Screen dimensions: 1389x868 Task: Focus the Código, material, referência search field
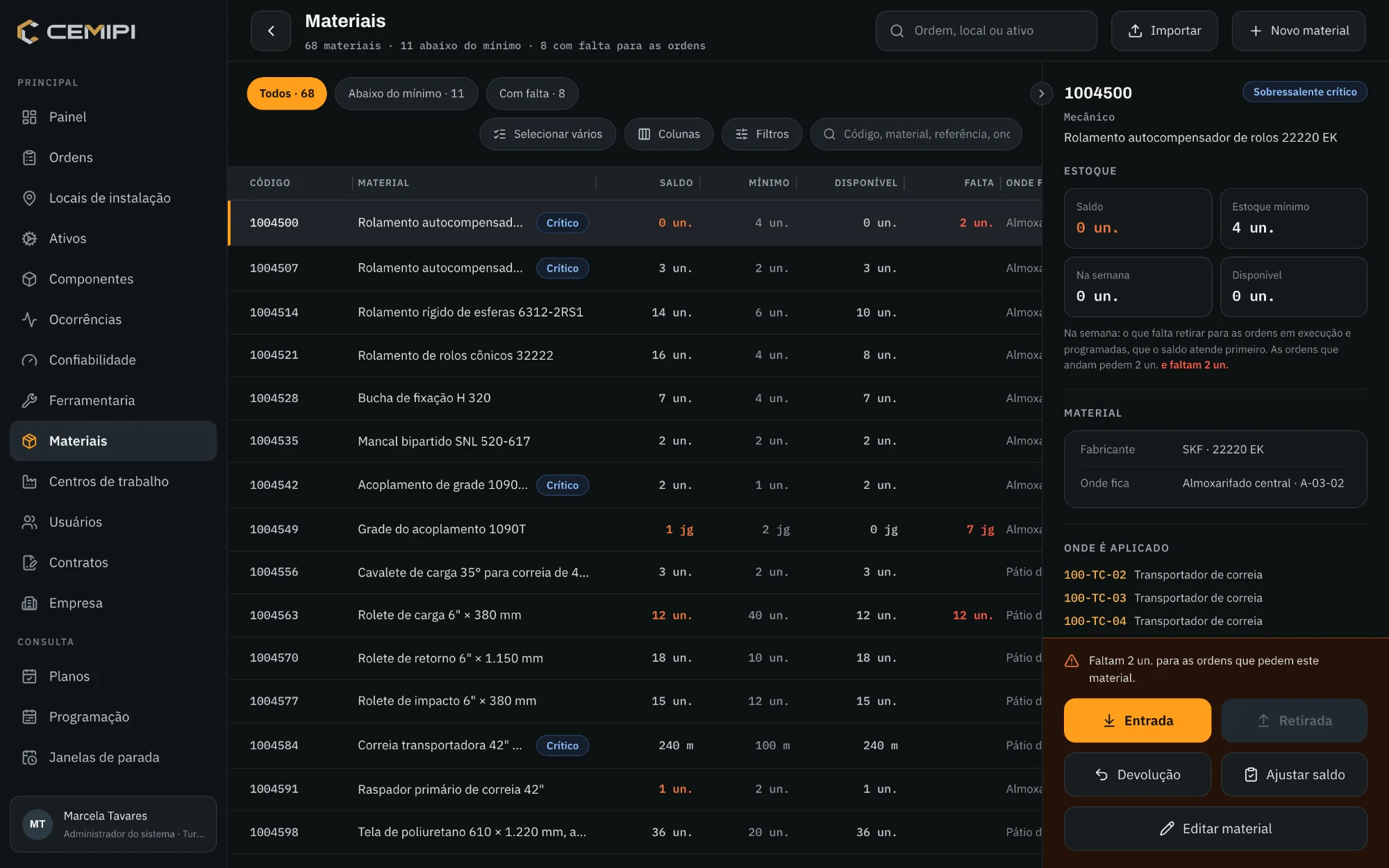click(916, 134)
